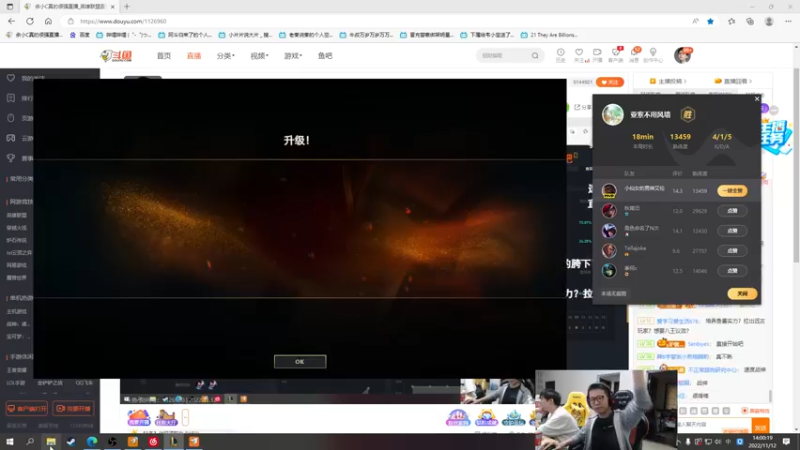The width and height of the screenshot is (800, 450).
Task: Click 点赞 next to Tellajoke
Action: point(732,251)
